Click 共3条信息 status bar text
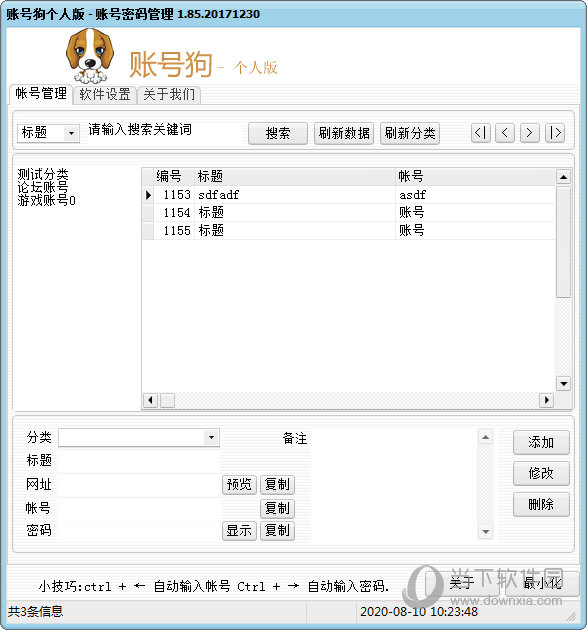 [35, 612]
